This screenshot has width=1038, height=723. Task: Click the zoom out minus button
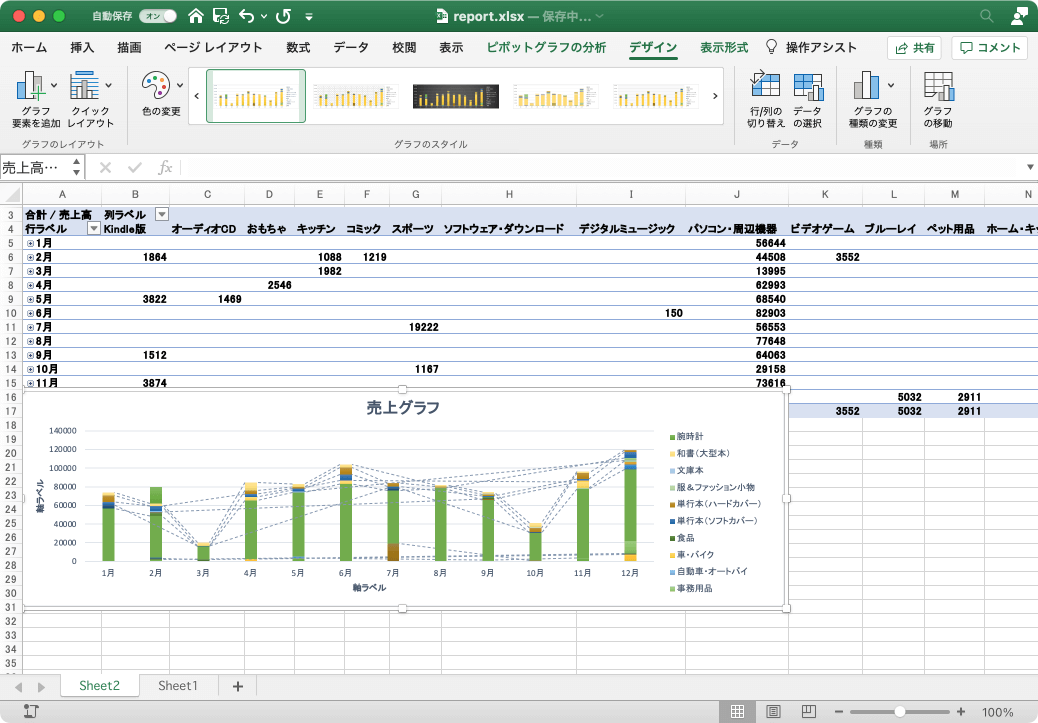point(839,712)
